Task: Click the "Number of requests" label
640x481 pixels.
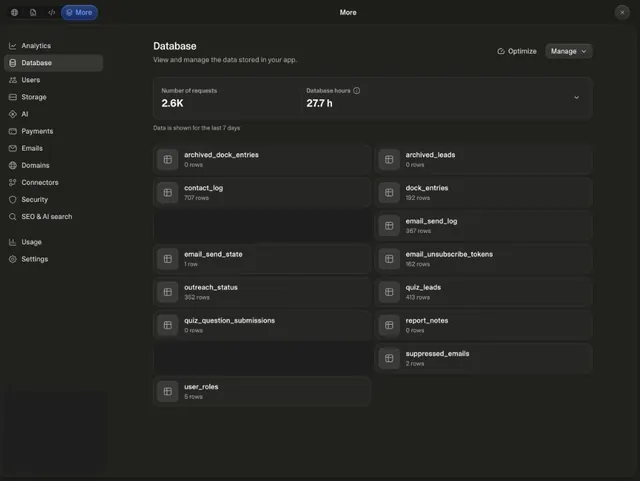Action: coord(189,91)
